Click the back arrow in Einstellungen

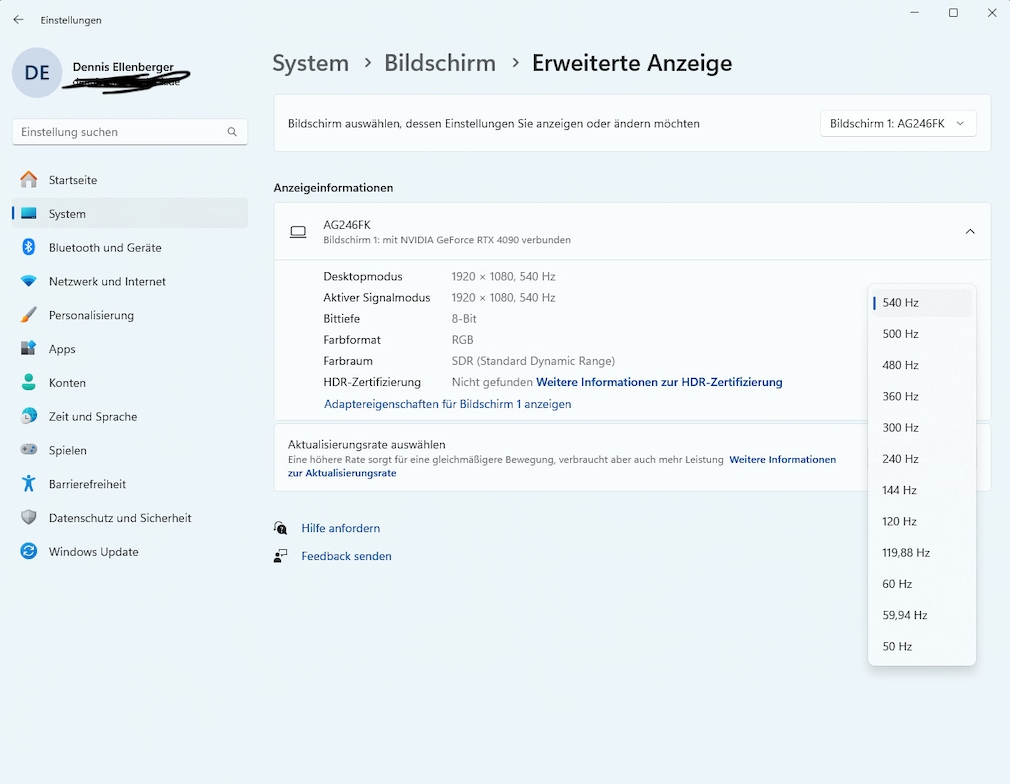point(18,20)
